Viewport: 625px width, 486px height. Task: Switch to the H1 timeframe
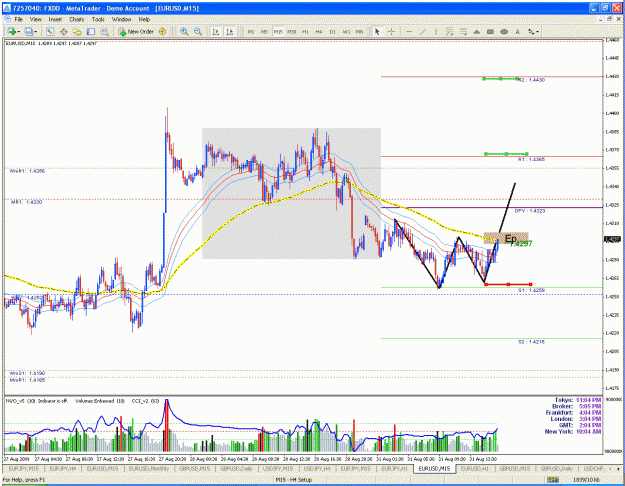point(305,31)
